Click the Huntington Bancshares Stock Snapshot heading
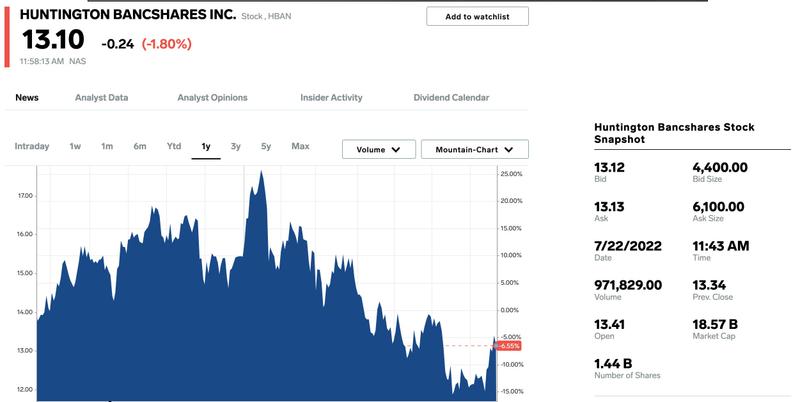Viewport: 800px width, 402px height. [674, 133]
